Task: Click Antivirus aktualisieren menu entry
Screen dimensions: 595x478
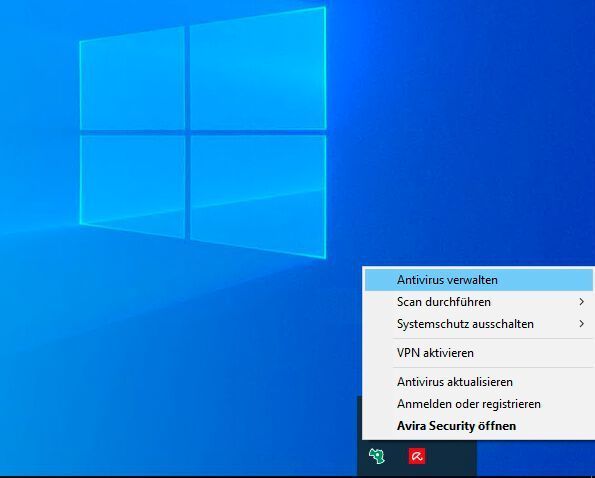Action: [x=479, y=382]
